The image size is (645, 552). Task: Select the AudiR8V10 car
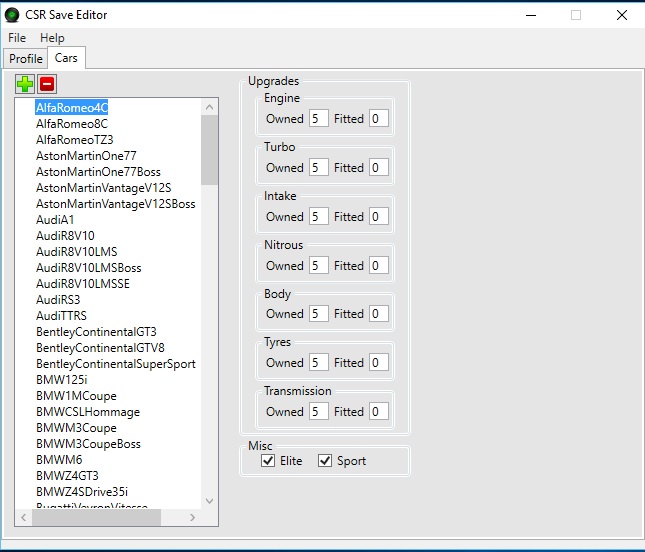[65, 236]
